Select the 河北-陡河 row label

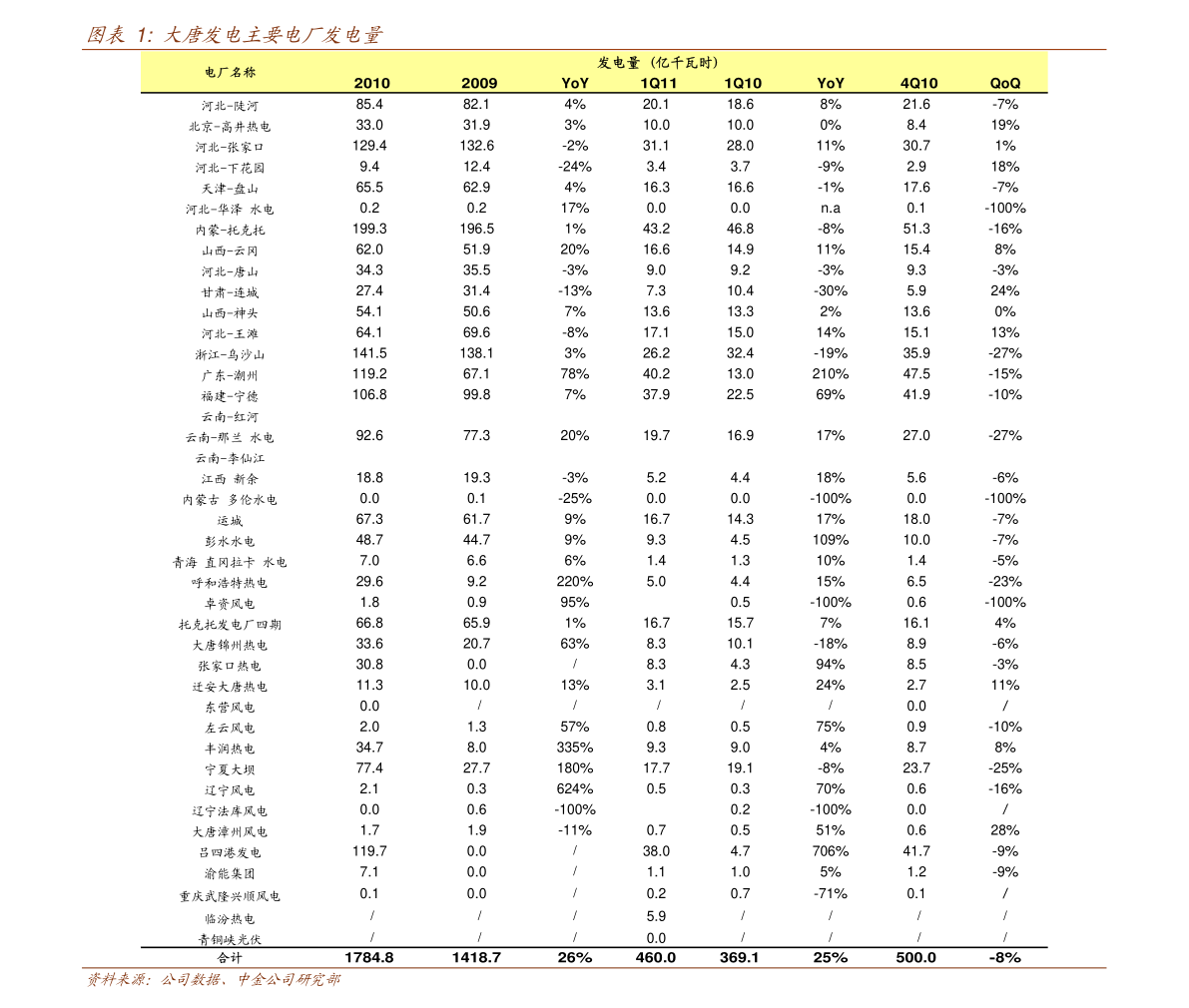point(230,106)
